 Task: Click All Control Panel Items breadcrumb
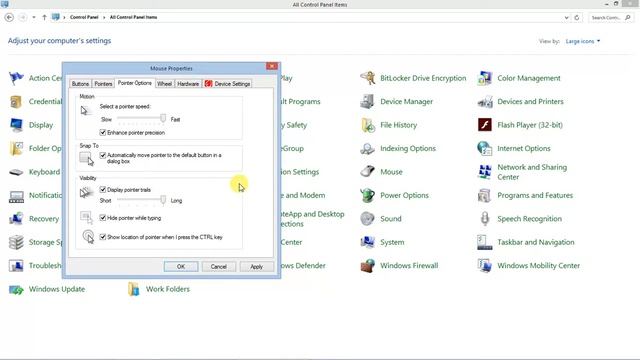(133, 17)
